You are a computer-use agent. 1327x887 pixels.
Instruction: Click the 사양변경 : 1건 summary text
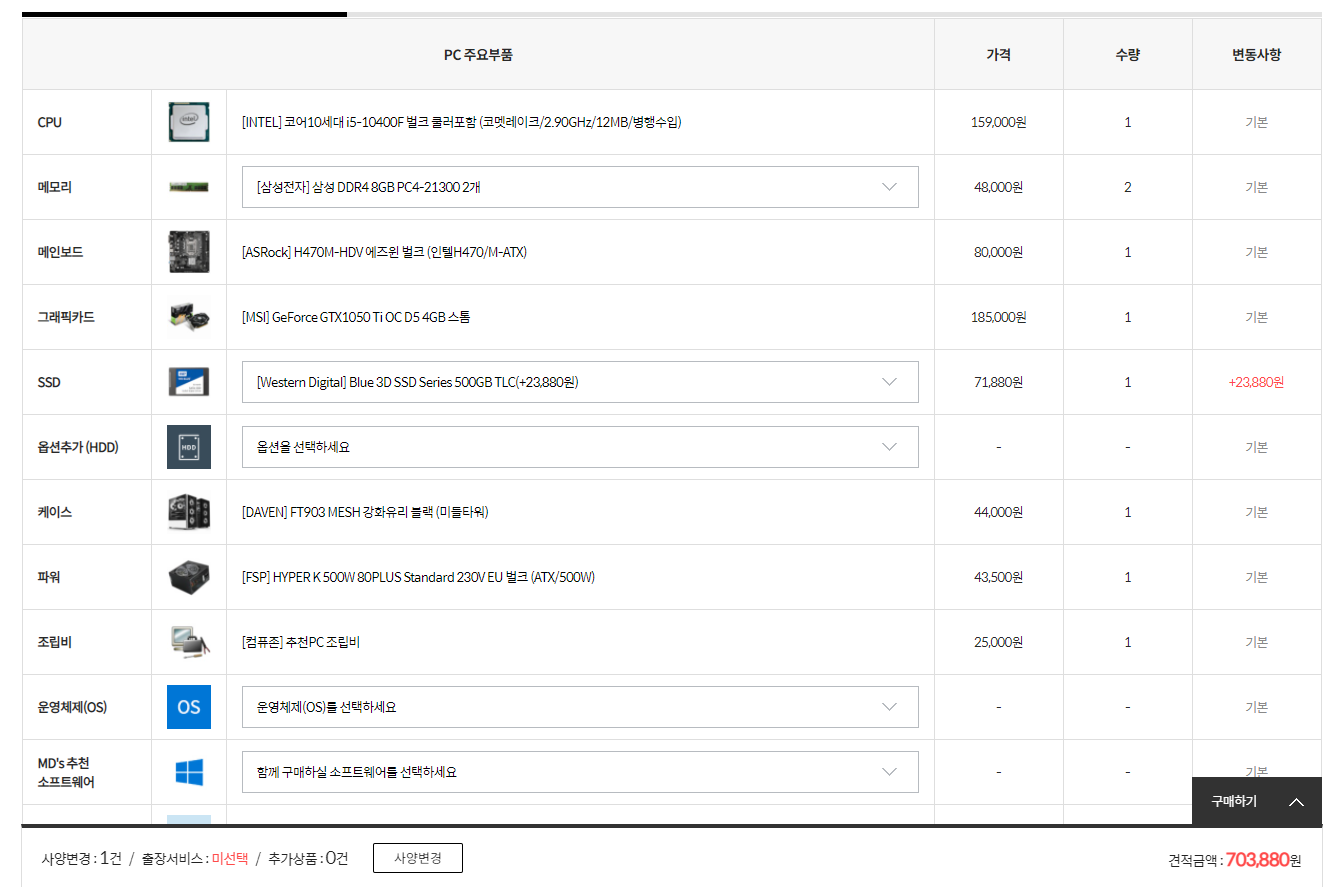click(81, 859)
